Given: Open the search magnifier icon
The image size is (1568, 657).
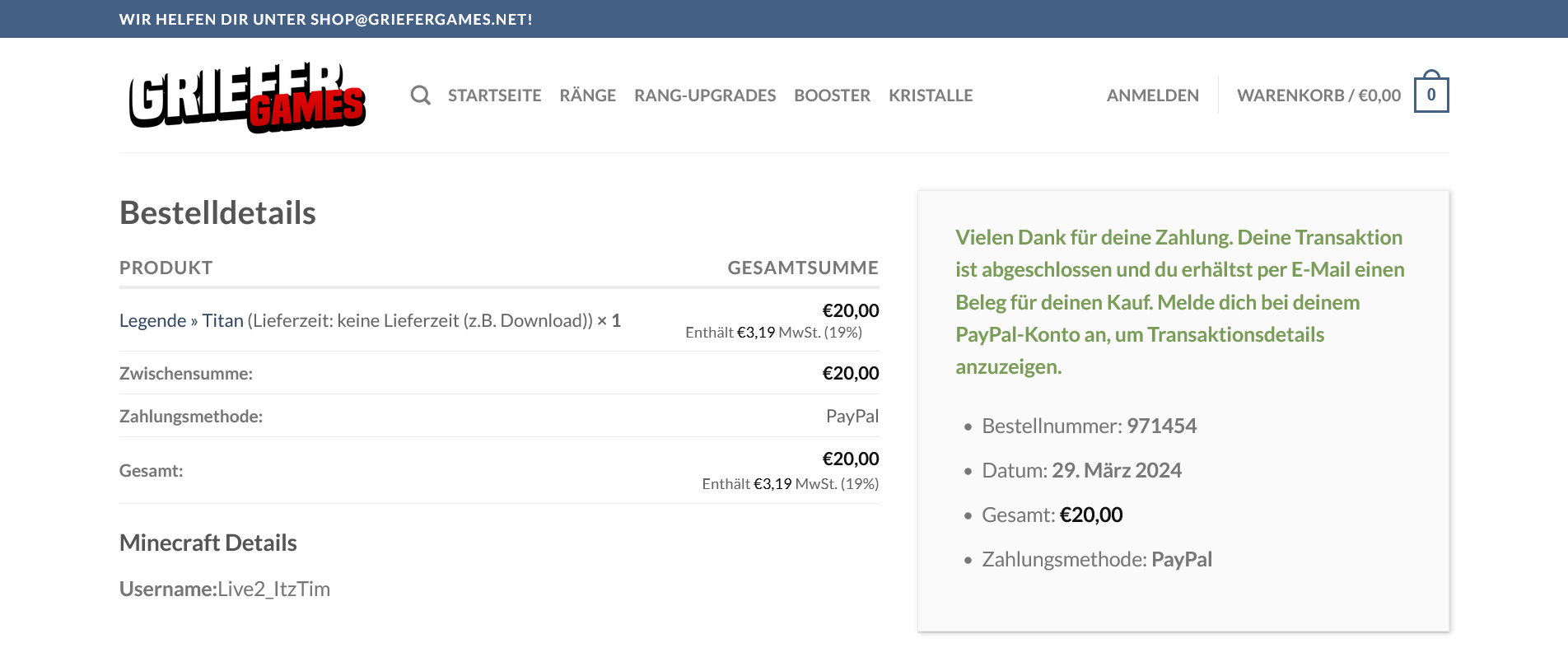Looking at the screenshot, I should [420, 96].
